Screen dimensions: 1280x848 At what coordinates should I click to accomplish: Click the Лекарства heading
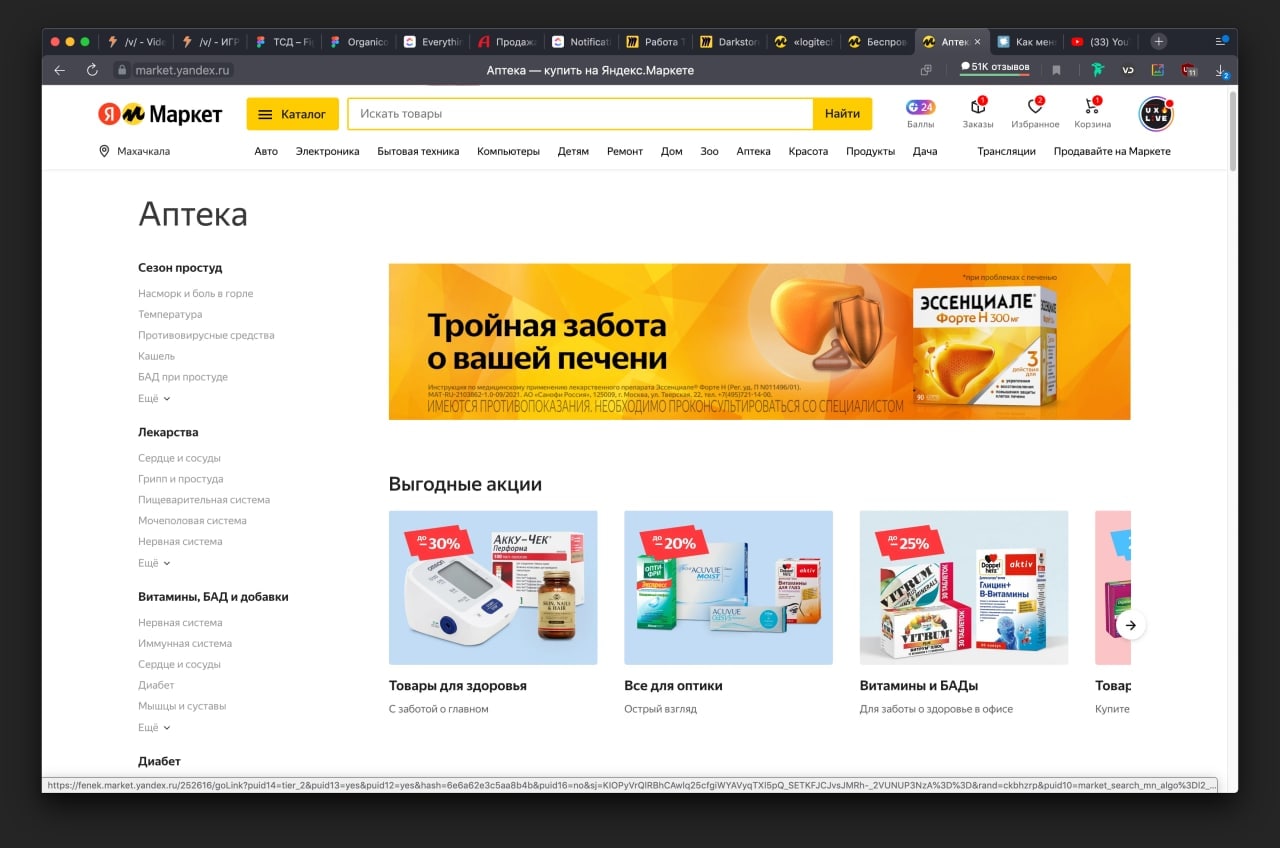(x=168, y=432)
